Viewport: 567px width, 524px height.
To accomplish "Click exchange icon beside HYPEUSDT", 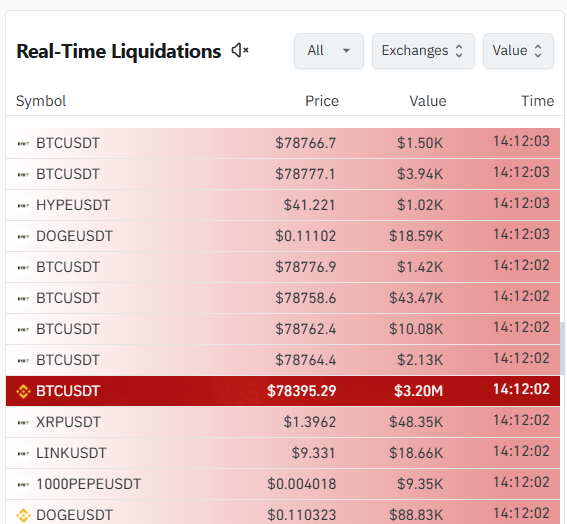I will [24, 206].
